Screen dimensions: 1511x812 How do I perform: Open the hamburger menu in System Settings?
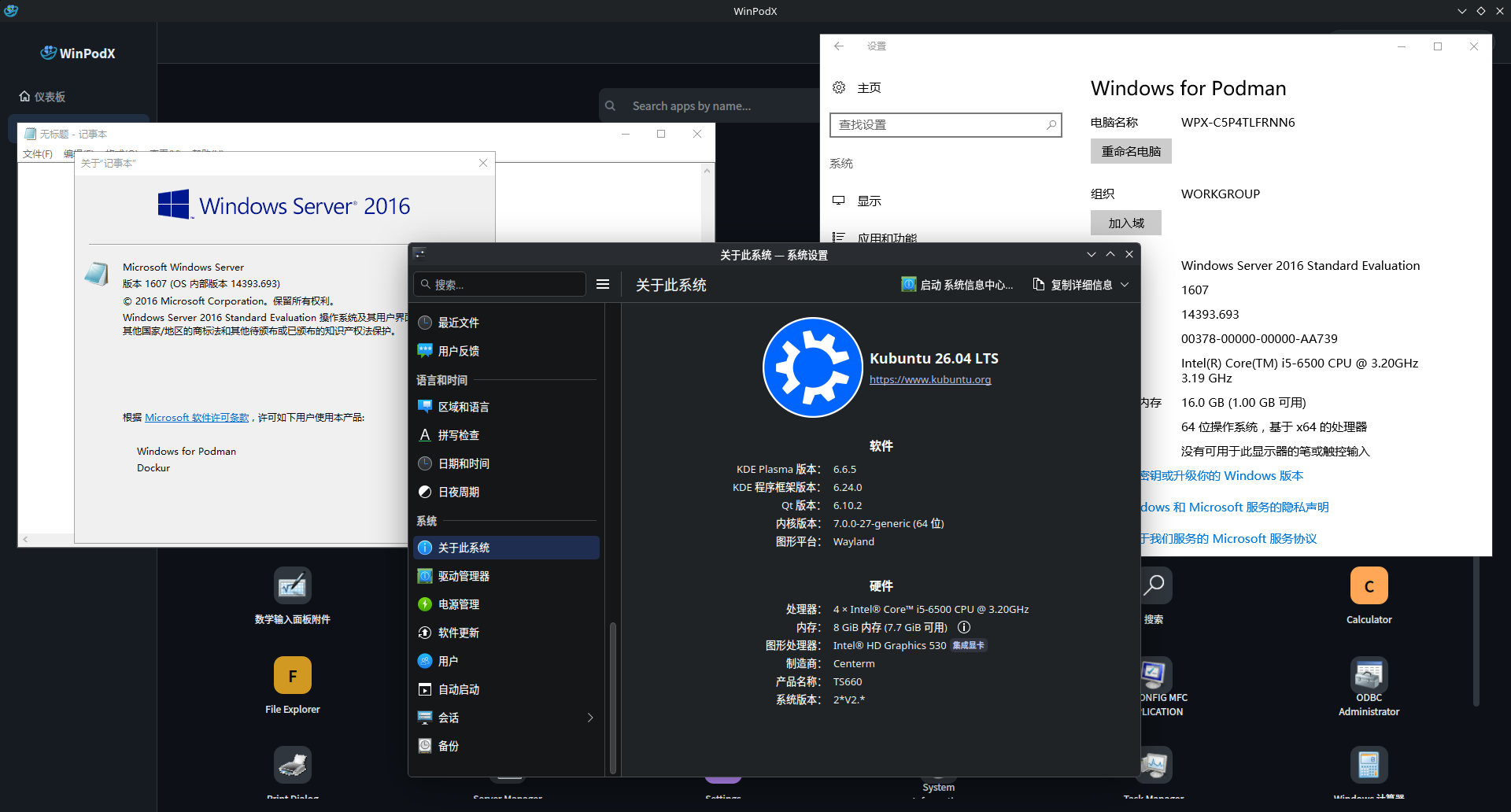pos(603,284)
